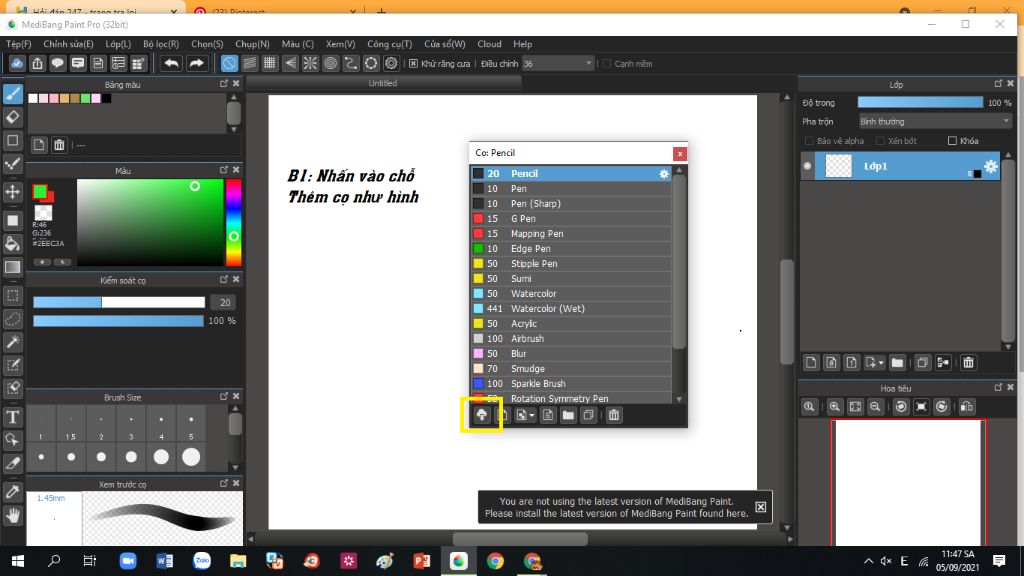Open the Công cụ(T) menu

[x=389, y=44]
